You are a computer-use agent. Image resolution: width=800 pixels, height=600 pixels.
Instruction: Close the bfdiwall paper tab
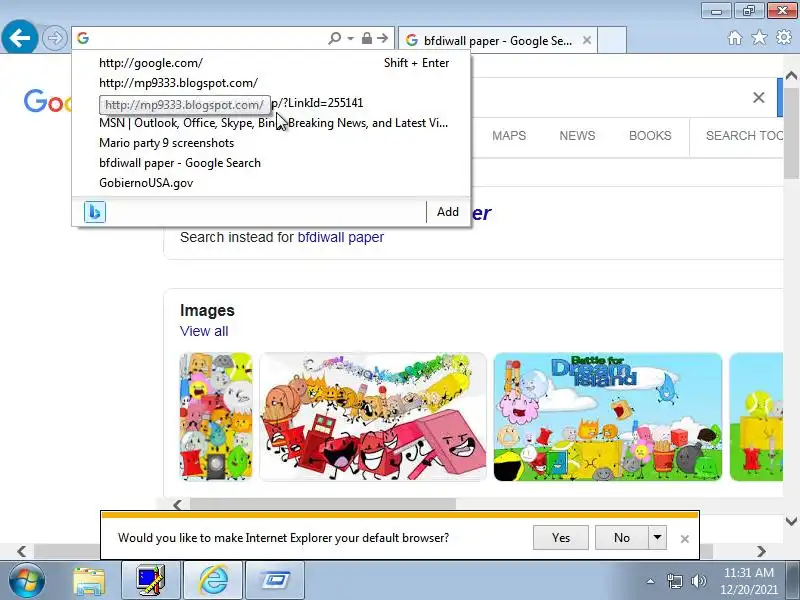[x=587, y=40]
